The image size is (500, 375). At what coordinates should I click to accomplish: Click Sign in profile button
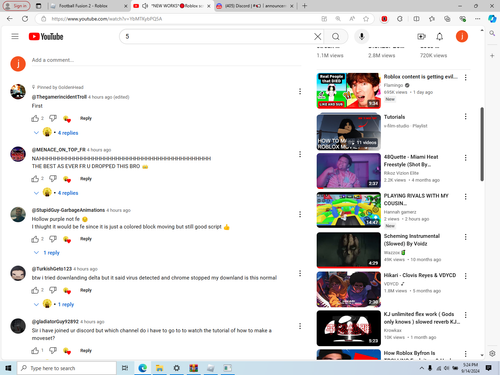click(x=16, y=6)
